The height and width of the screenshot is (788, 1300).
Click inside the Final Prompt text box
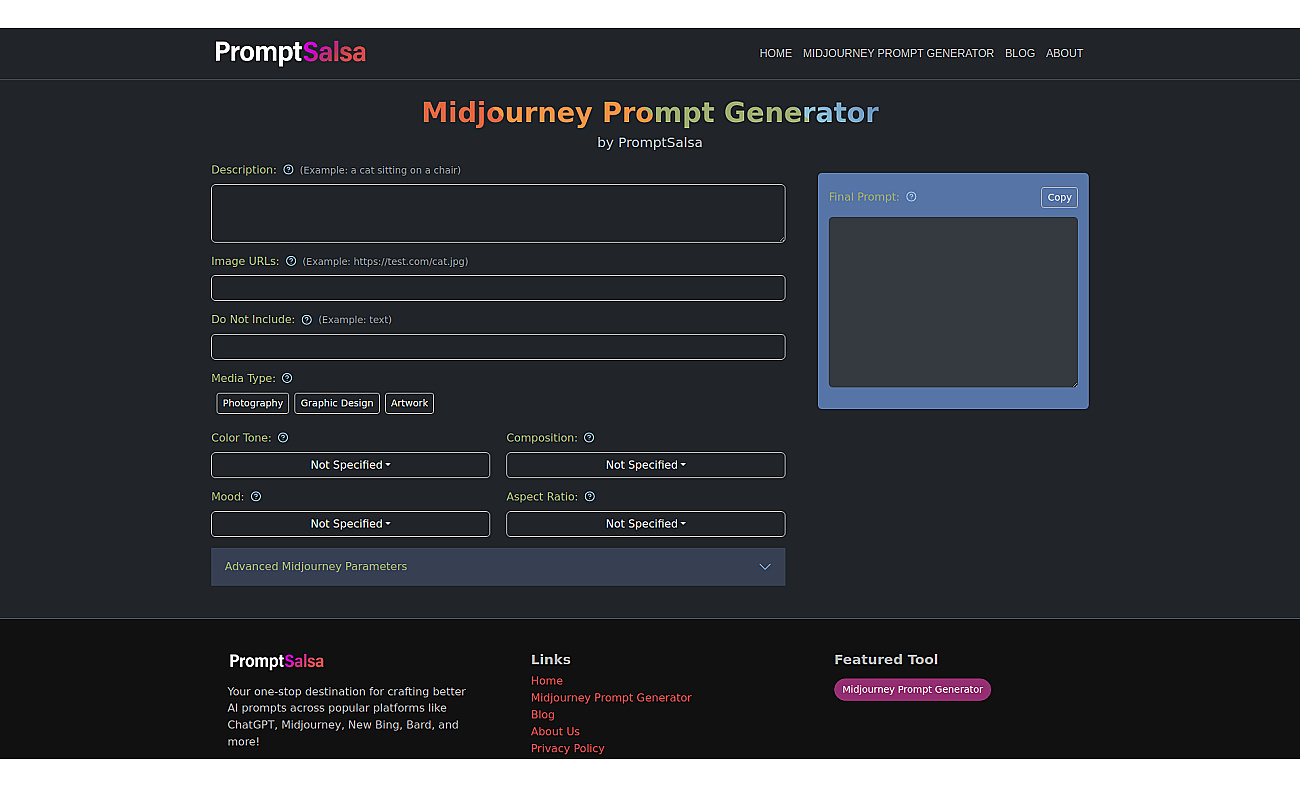point(953,302)
